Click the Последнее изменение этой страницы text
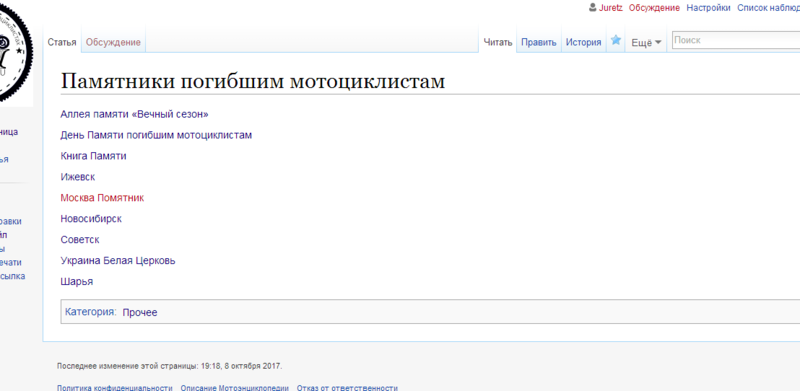 [169, 366]
